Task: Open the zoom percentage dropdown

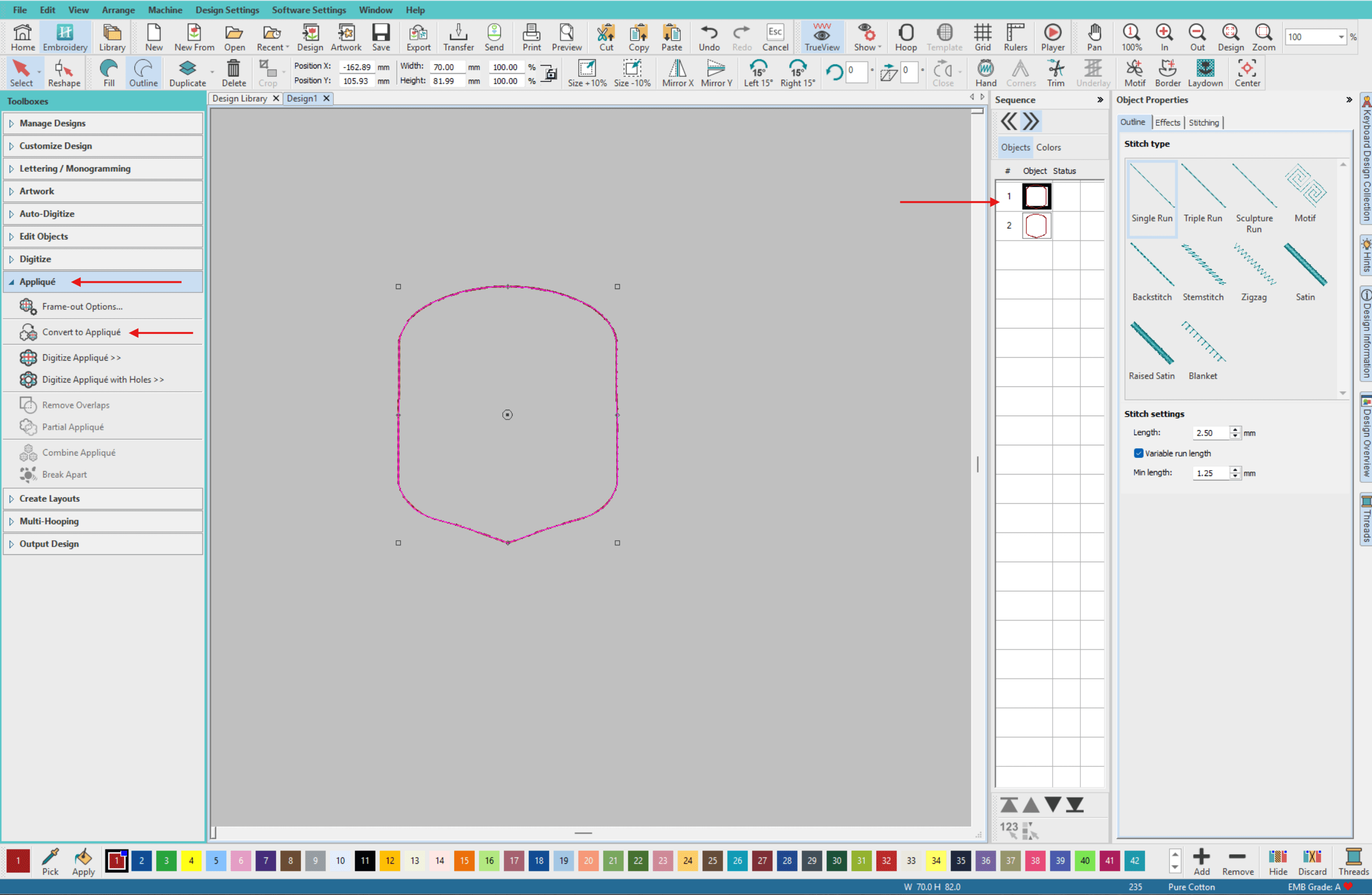Action: point(1341,37)
